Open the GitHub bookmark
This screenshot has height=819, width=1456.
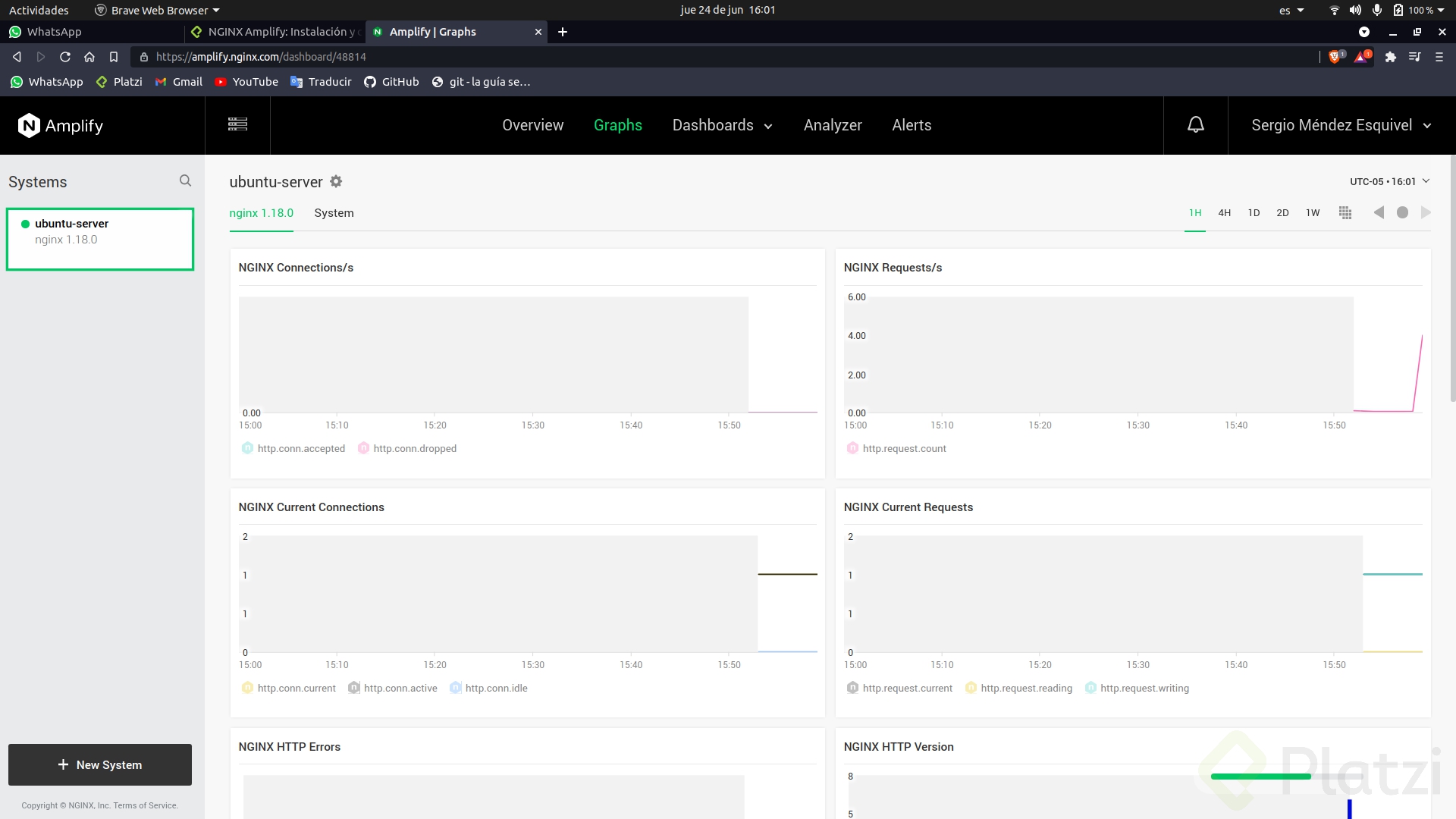click(x=391, y=82)
